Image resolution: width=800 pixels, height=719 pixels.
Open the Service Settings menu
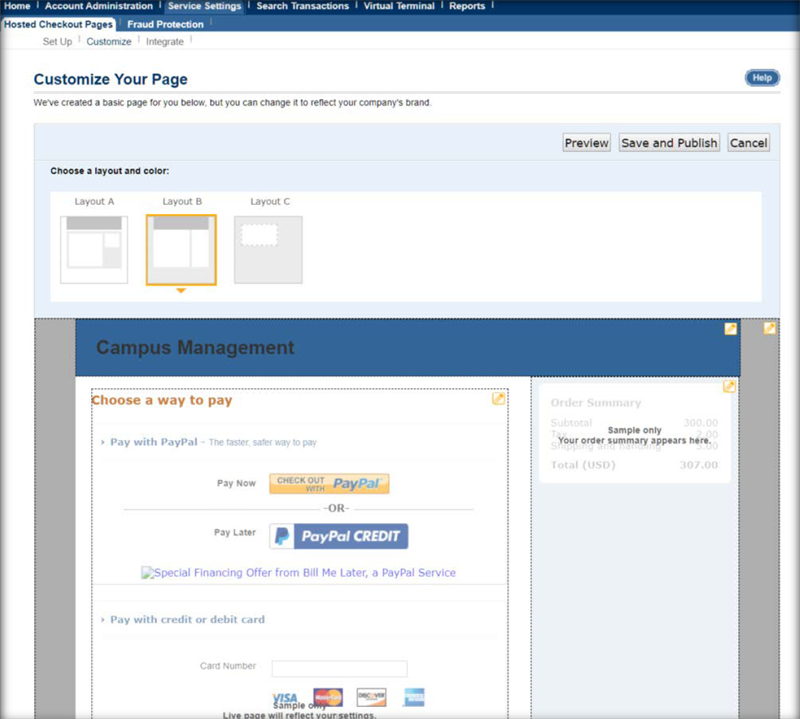(x=204, y=6)
